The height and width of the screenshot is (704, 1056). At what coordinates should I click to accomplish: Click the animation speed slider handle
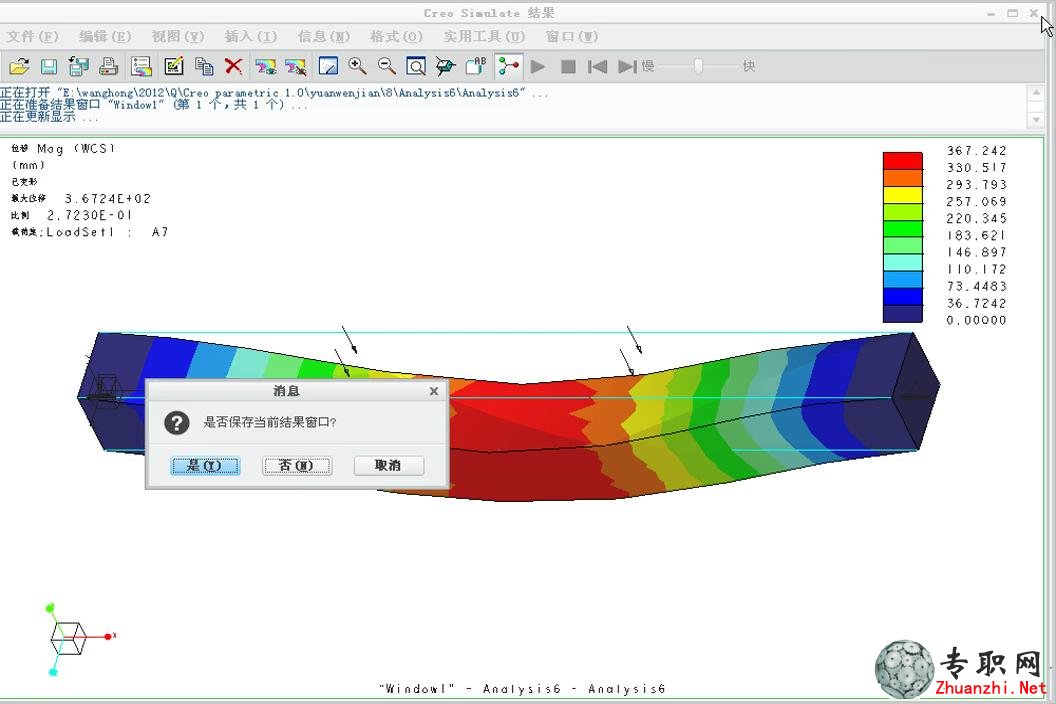[698, 66]
